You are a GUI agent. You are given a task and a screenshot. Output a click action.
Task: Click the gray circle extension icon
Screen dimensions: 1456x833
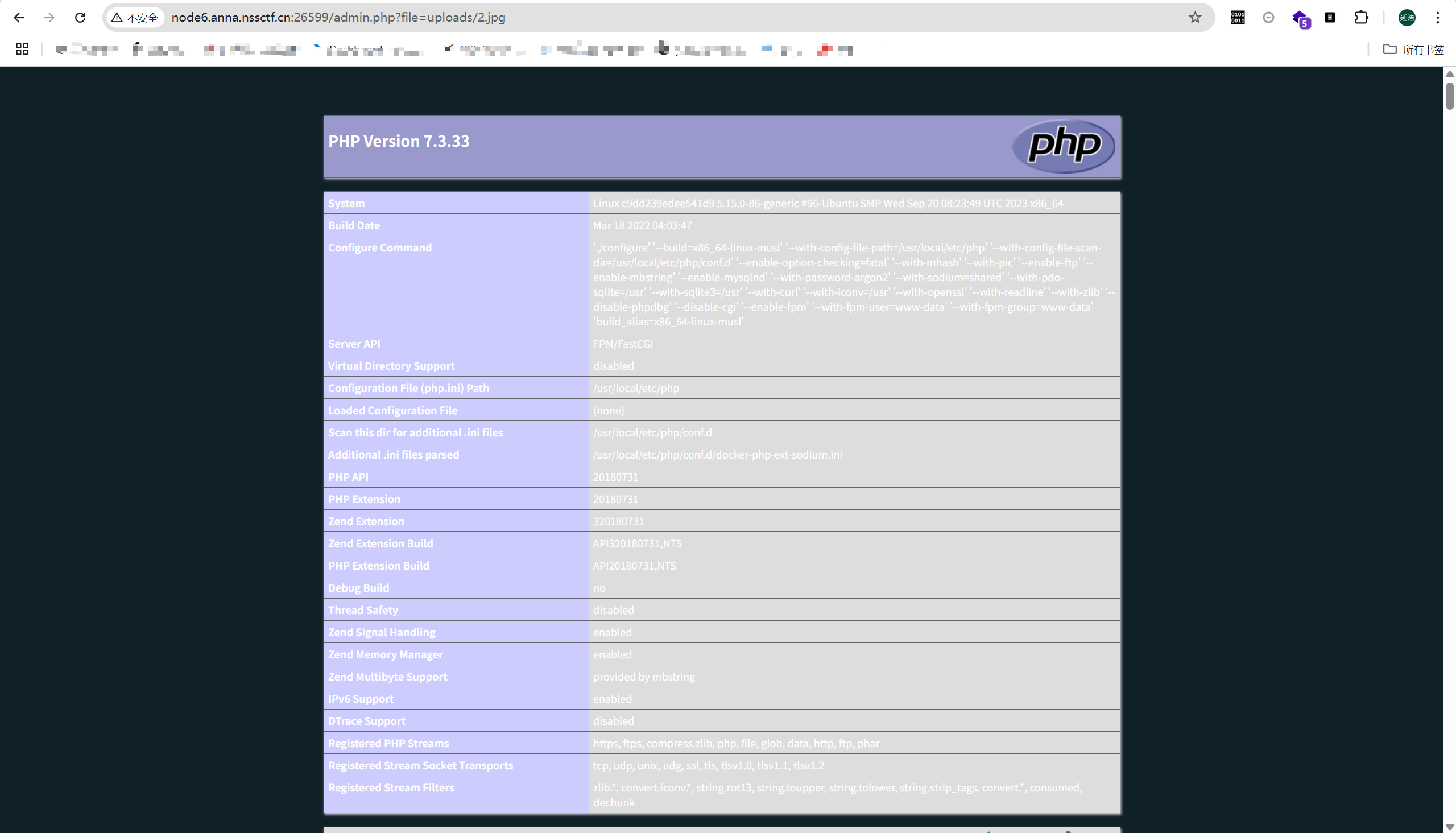(x=1268, y=17)
